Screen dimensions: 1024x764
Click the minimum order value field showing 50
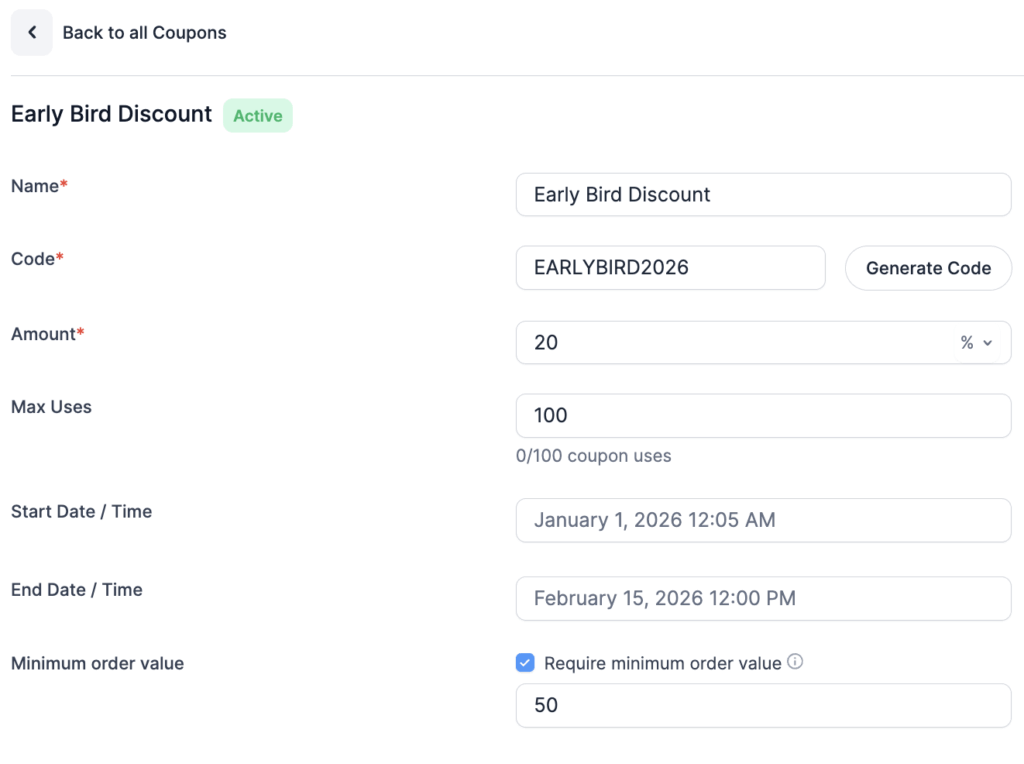click(x=763, y=705)
